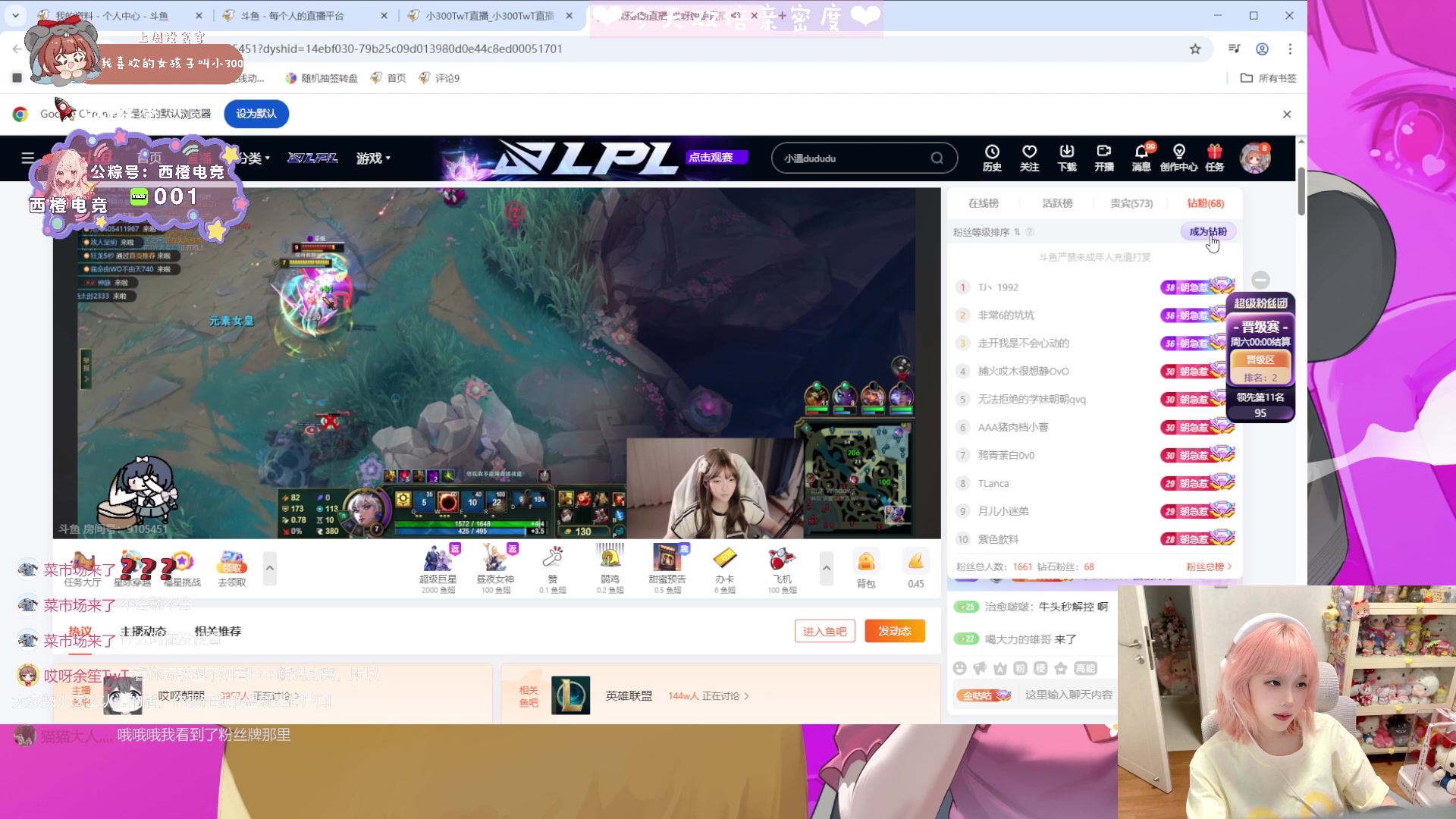Send the 昼夜女神 gift
Viewport: 1456px width, 819px height.
click(496, 568)
